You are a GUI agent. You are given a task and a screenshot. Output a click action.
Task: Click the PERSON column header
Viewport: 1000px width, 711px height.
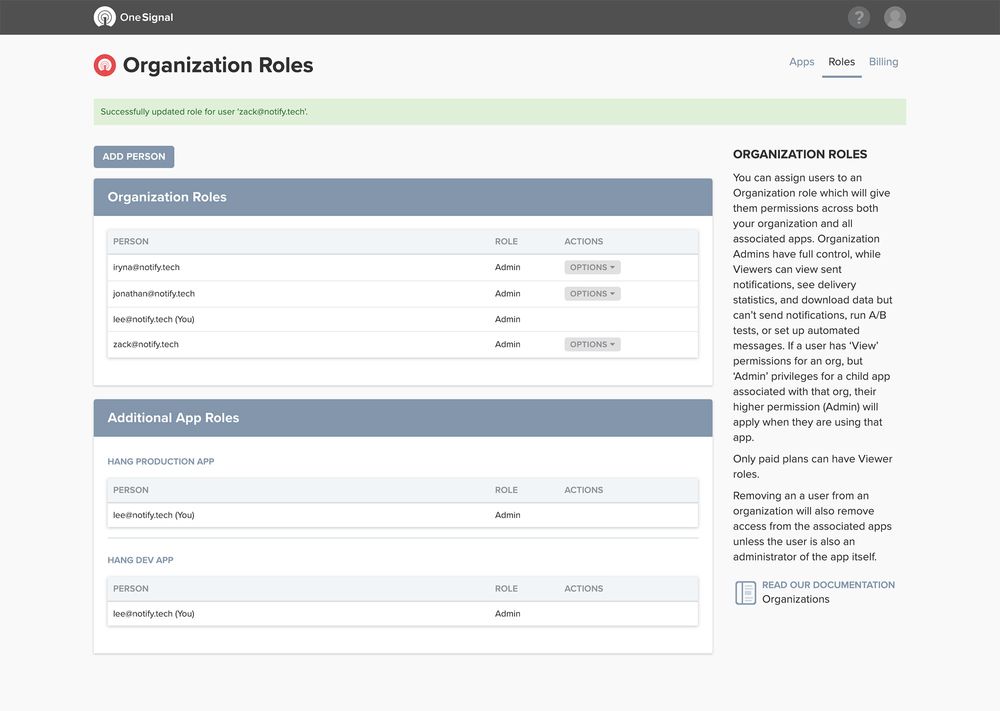click(131, 241)
